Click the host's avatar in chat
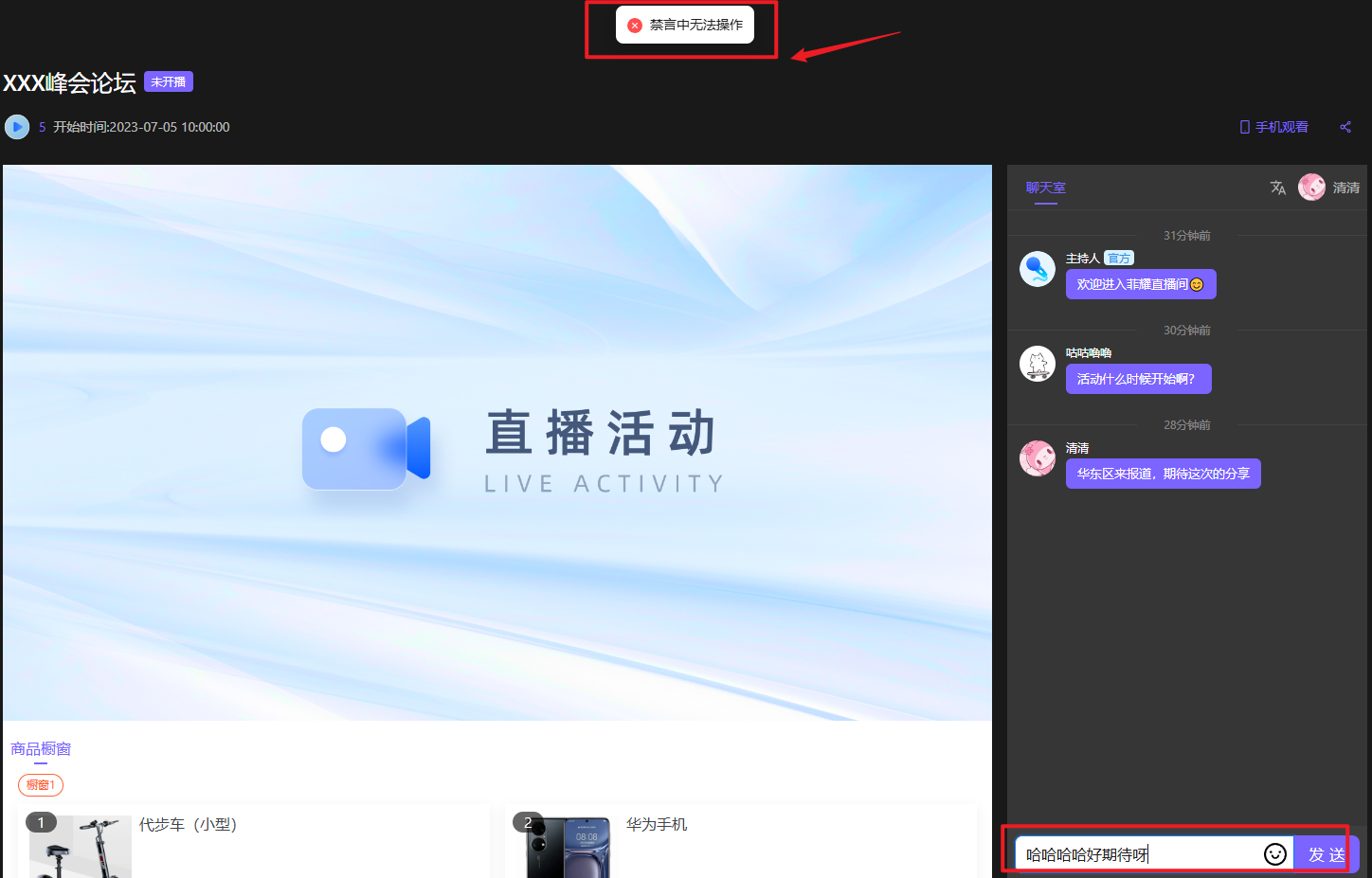 pyautogui.click(x=1037, y=269)
